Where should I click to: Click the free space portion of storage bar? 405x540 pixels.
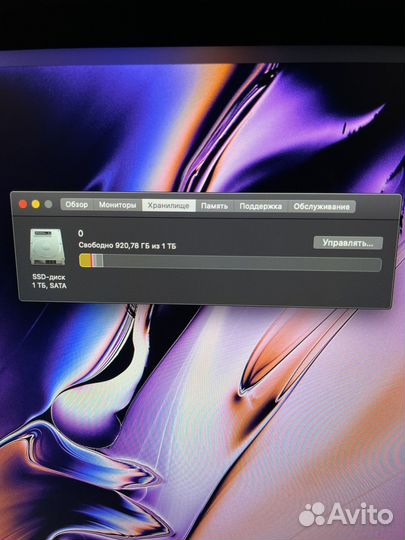(x=242, y=263)
